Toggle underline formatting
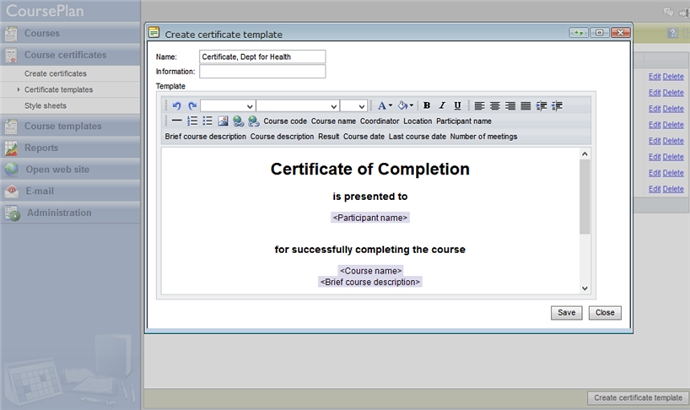 pyautogui.click(x=458, y=106)
